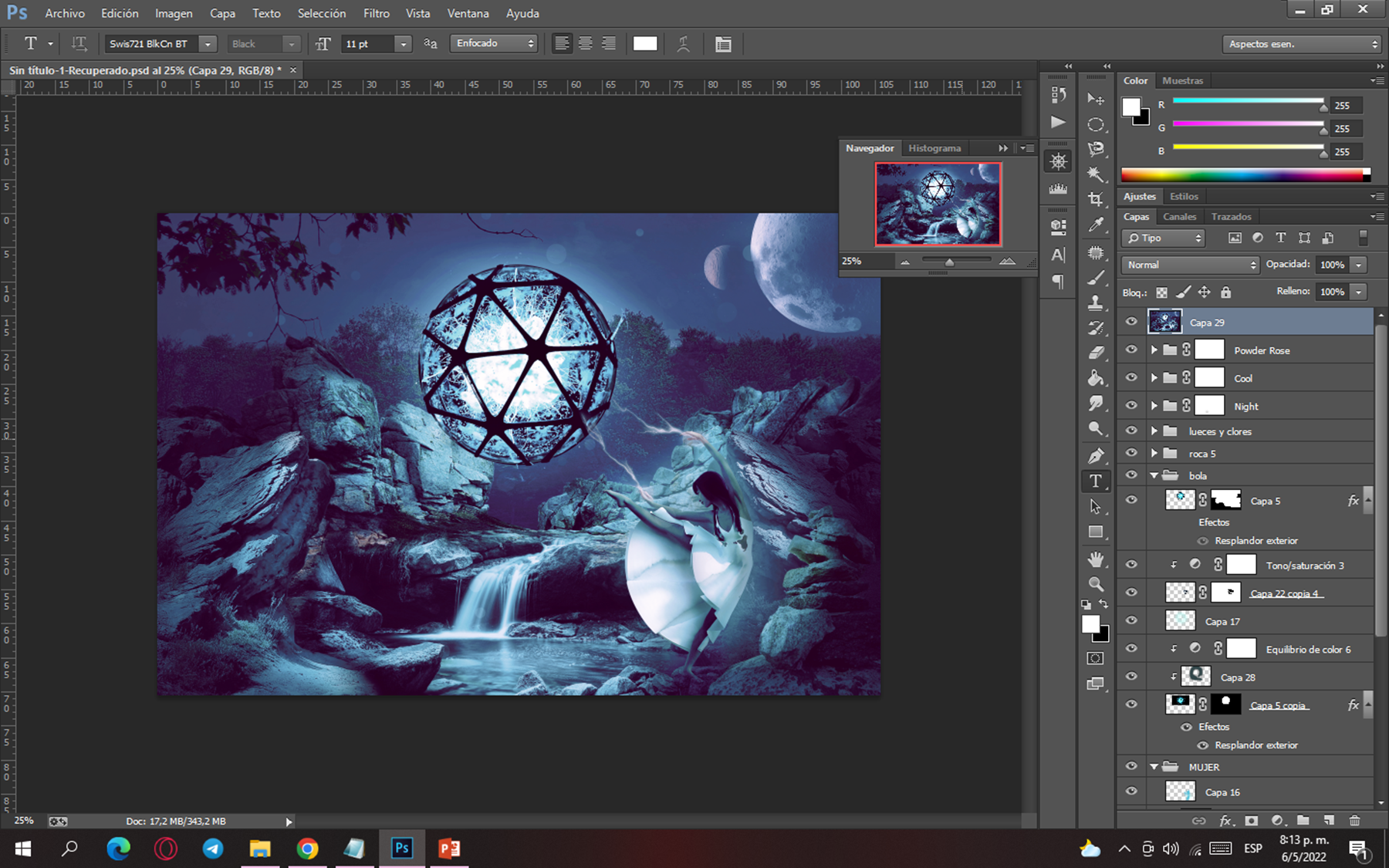Hide the roca 5 group
The width and height of the screenshot is (1389, 868).
tap(1131, 453)
